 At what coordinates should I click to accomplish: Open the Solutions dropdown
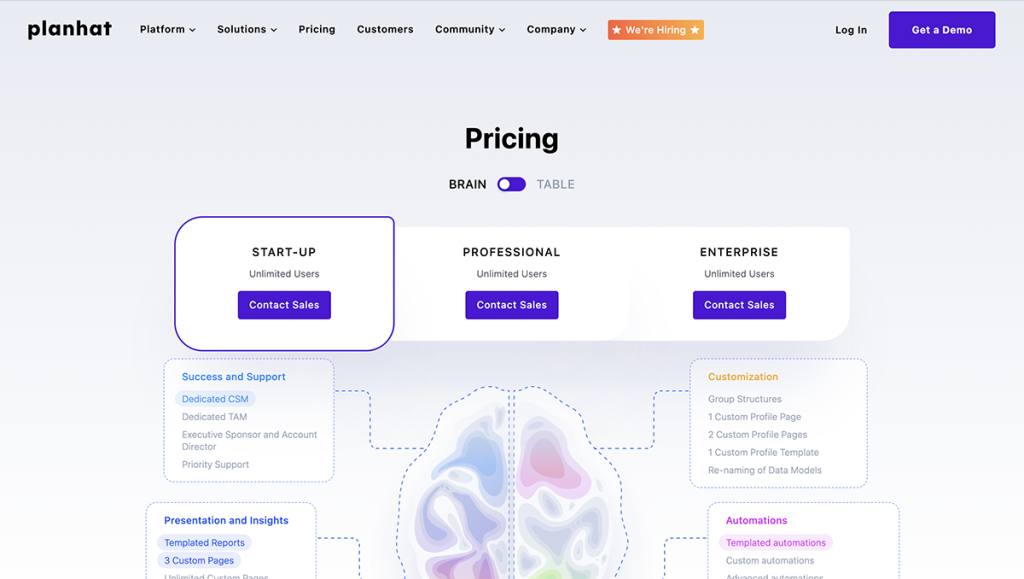pos(246,29)
